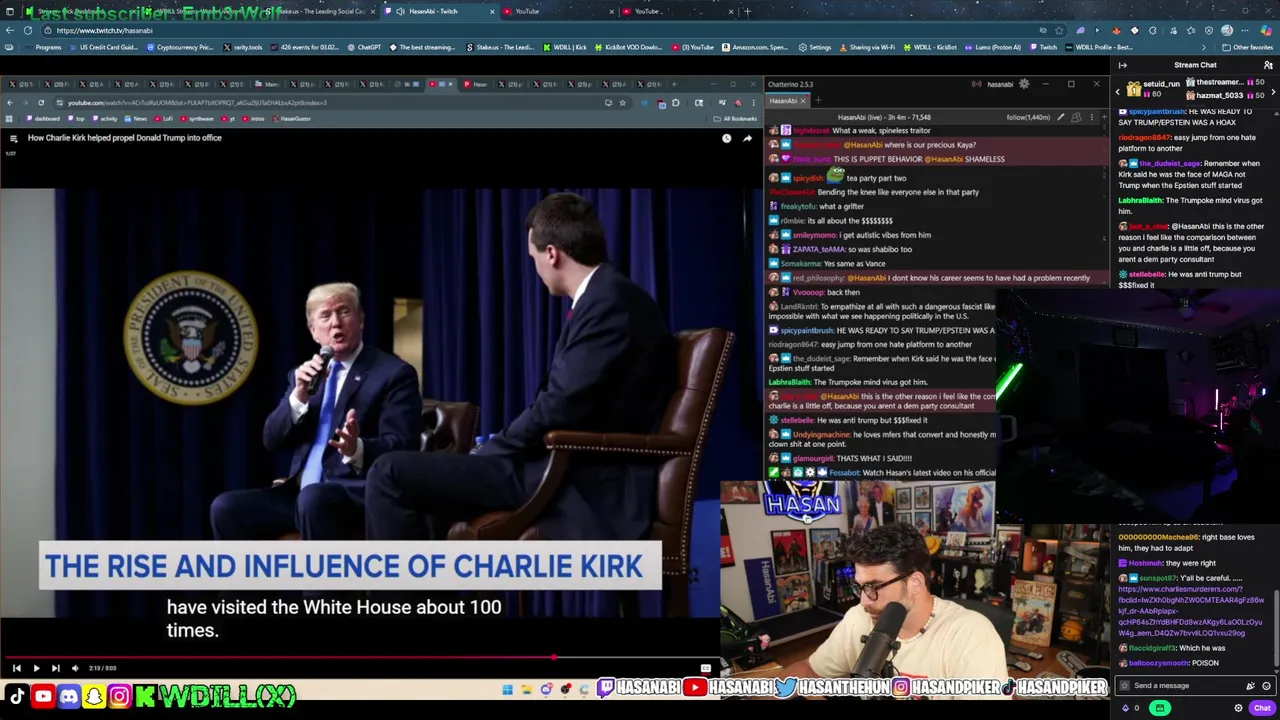Open All Bookmarks folder in inner browser
Screen dimensions: 1280x720
[737, 119]
